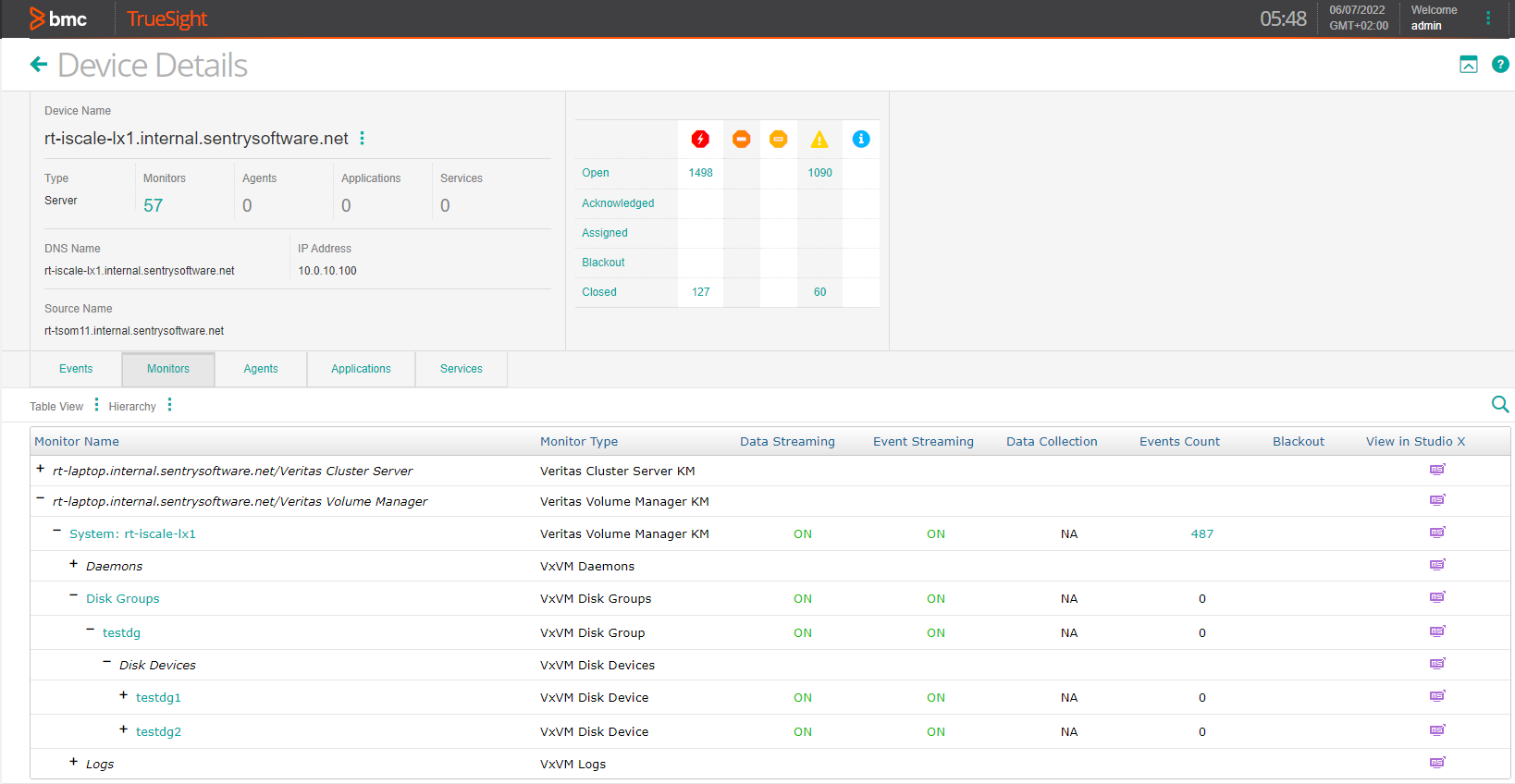Expand the testdg2 node
Viewport: 1515px width, 784px height.
tap(123, 729)
